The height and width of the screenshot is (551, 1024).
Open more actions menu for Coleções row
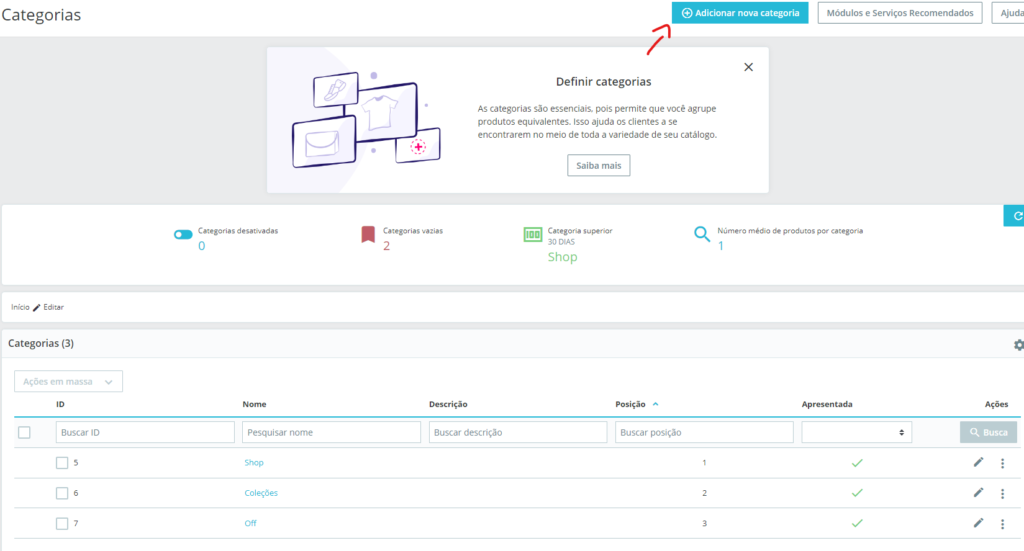(x=1002, y=494)
